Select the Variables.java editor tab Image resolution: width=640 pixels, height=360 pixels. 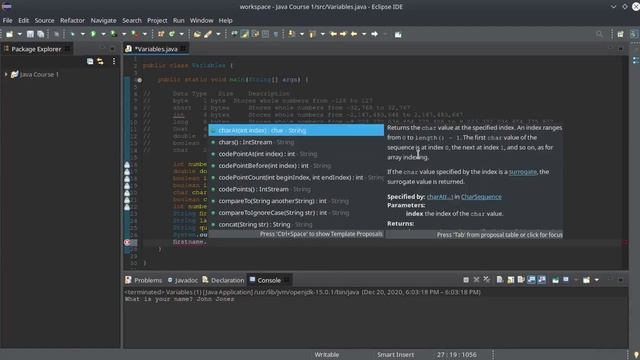[156, 49]
